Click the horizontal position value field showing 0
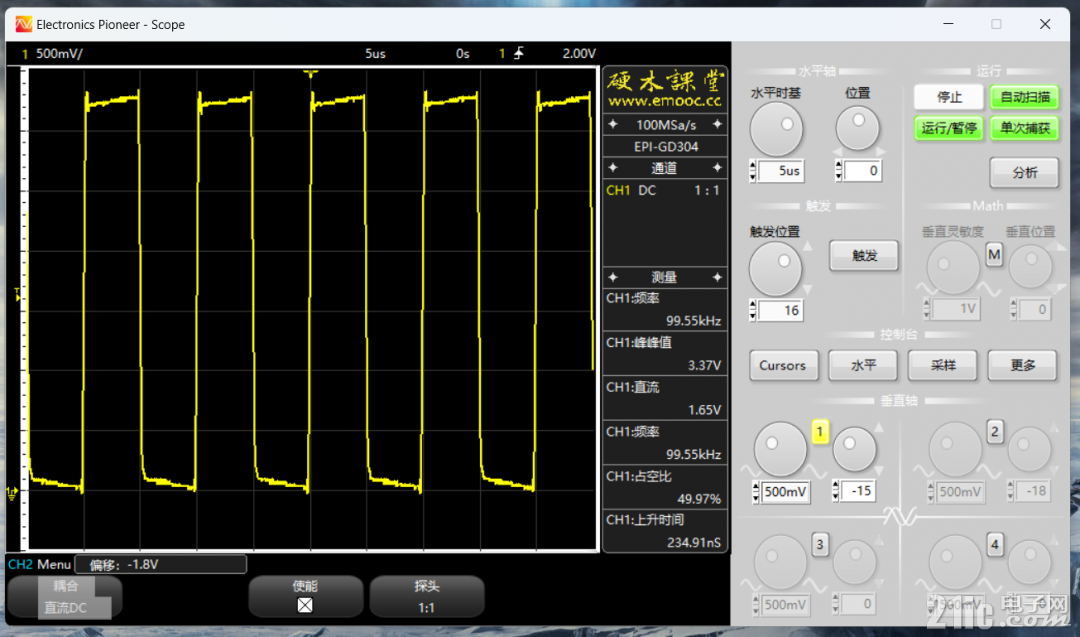1080x637 pixels. (863, 171)
